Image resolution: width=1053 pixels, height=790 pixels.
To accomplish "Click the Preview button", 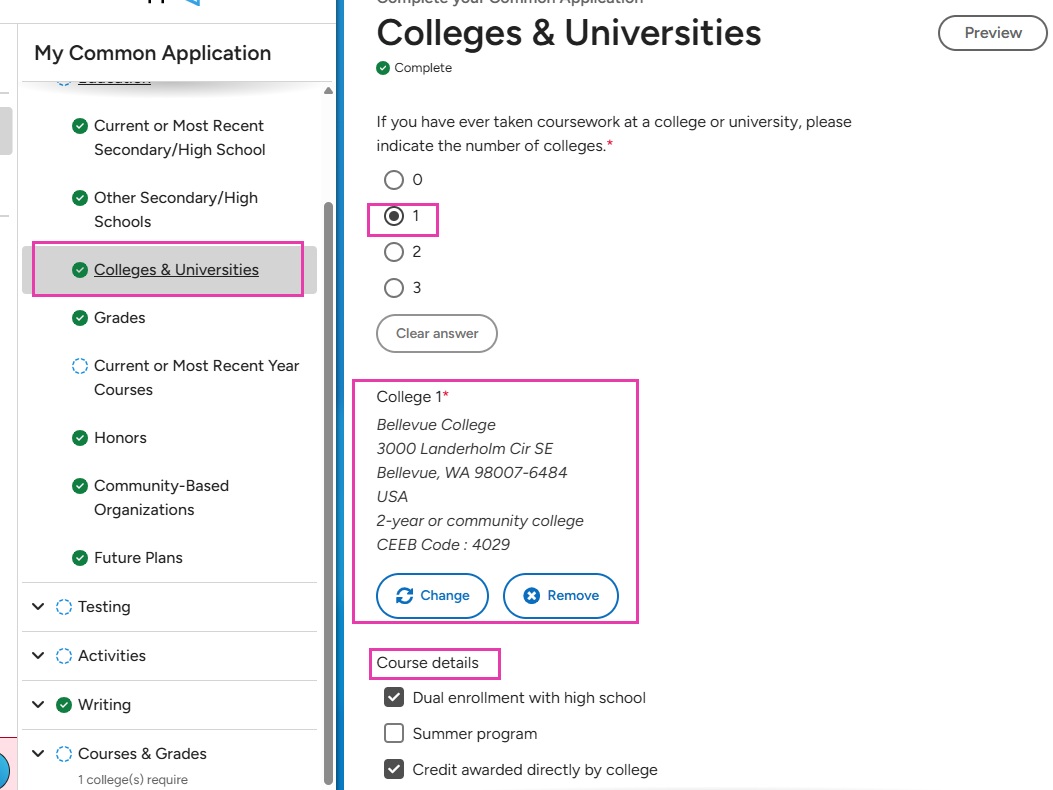I will (991, 33).
